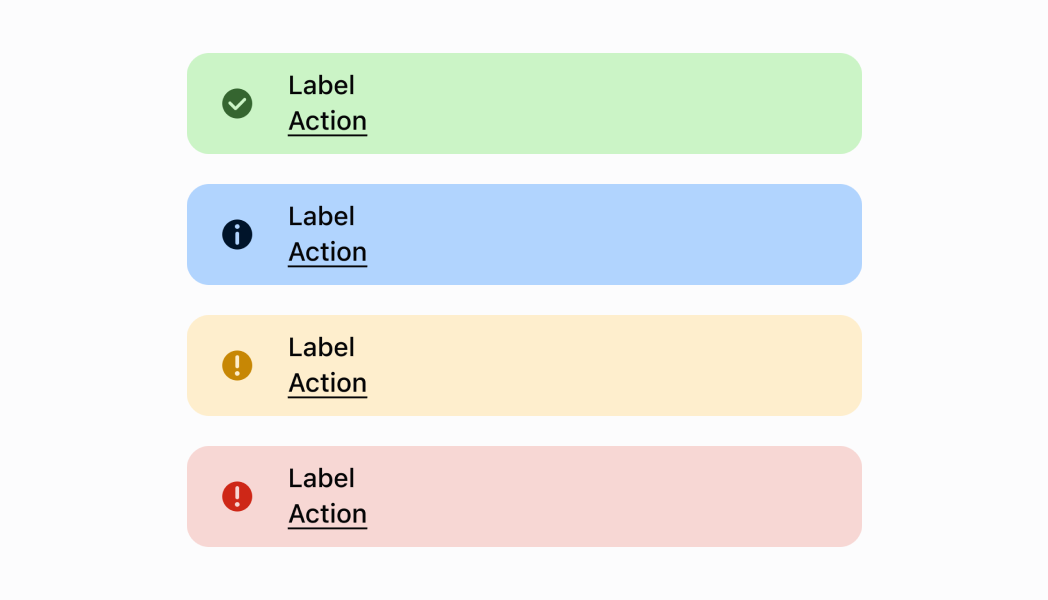Viewport: 1048px width, 600px height.
Task: Click empty area of yellow warning banner
Action: point(620,365)
